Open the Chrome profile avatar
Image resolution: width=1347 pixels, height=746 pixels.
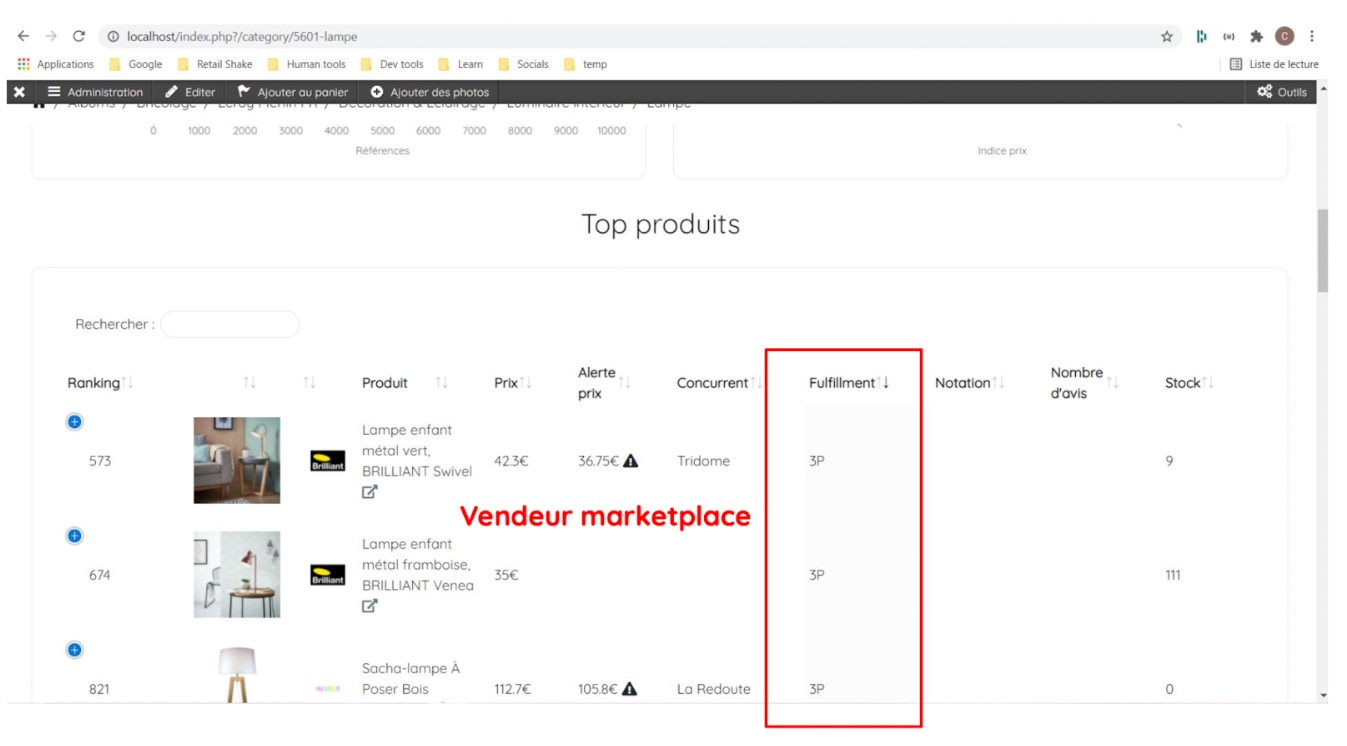[1284, 37]
